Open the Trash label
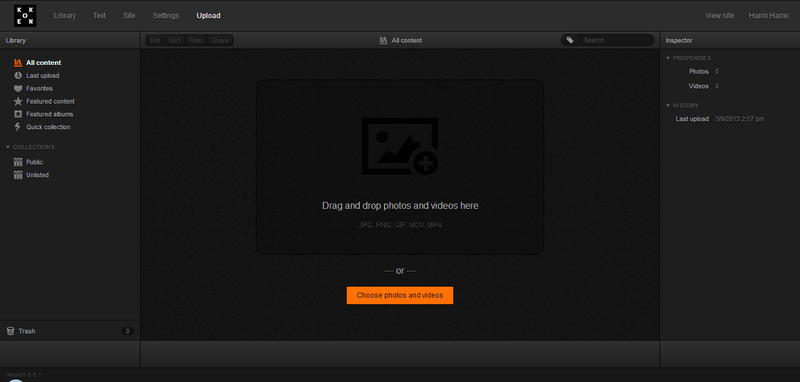The width and height of the screenshot is (800, 382). pyautogui.click(x=27, y=331)
